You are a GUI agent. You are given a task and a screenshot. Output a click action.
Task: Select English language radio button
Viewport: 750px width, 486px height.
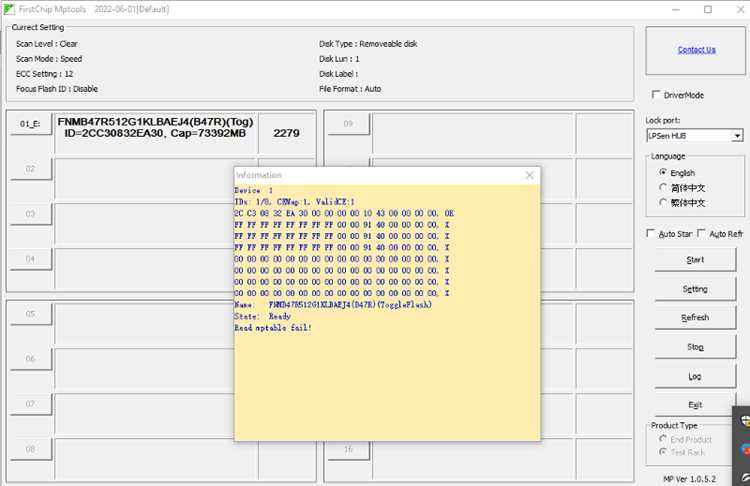[663, 172]
